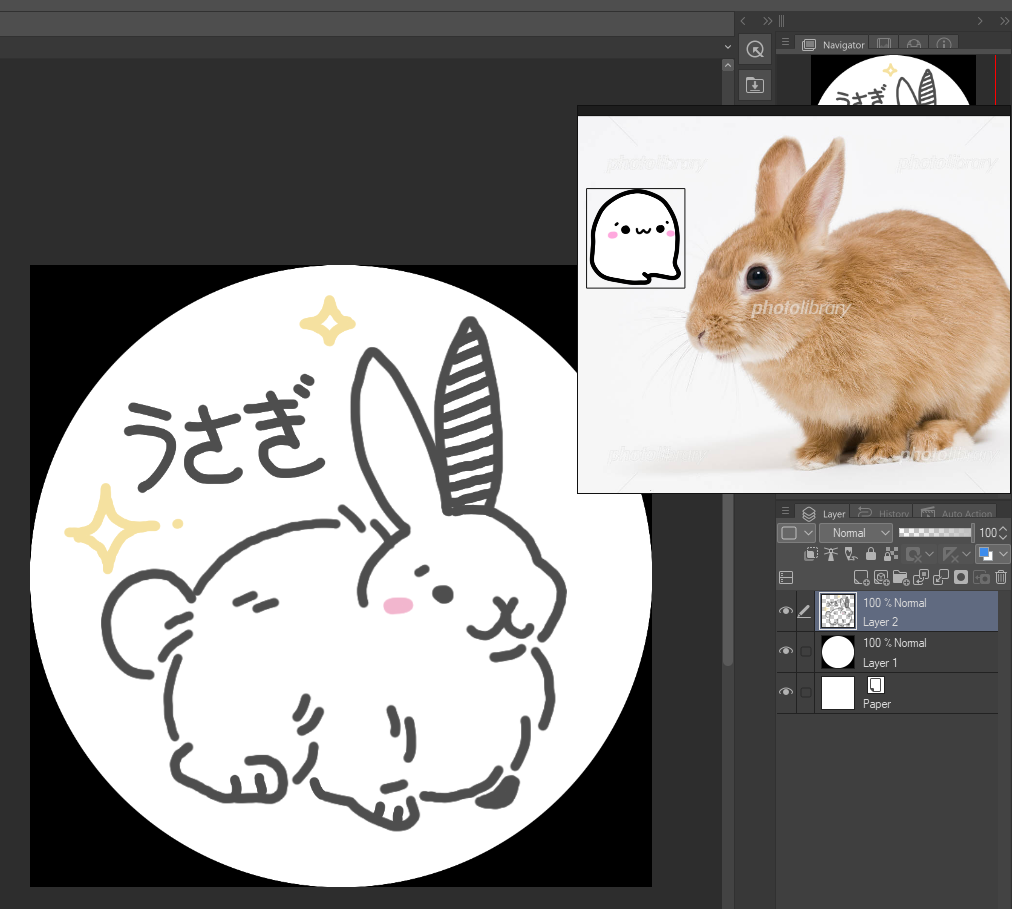This screenshot has width=1012, height=909.
Task: Create a new raster layer
Action: [860, 577]
